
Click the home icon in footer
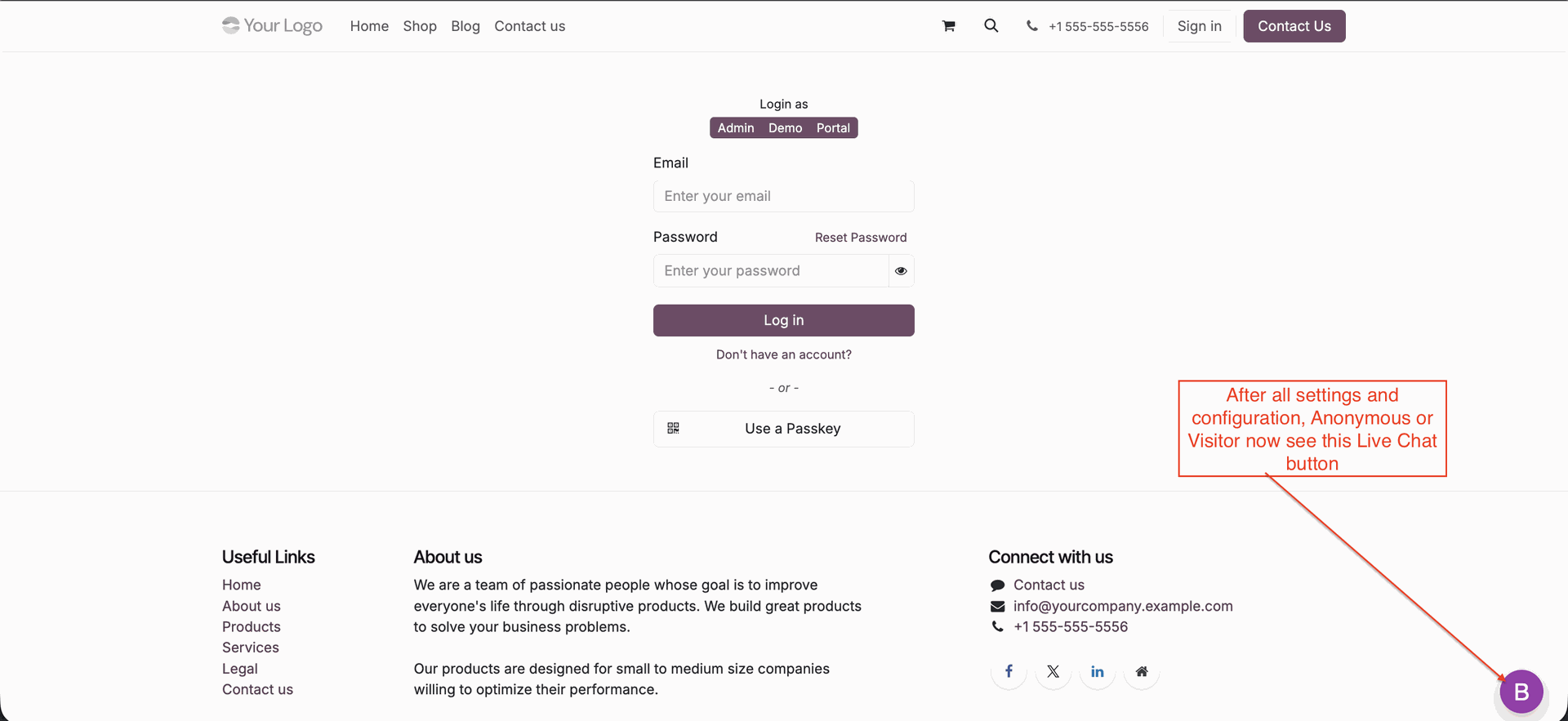tap(1142, 671)
